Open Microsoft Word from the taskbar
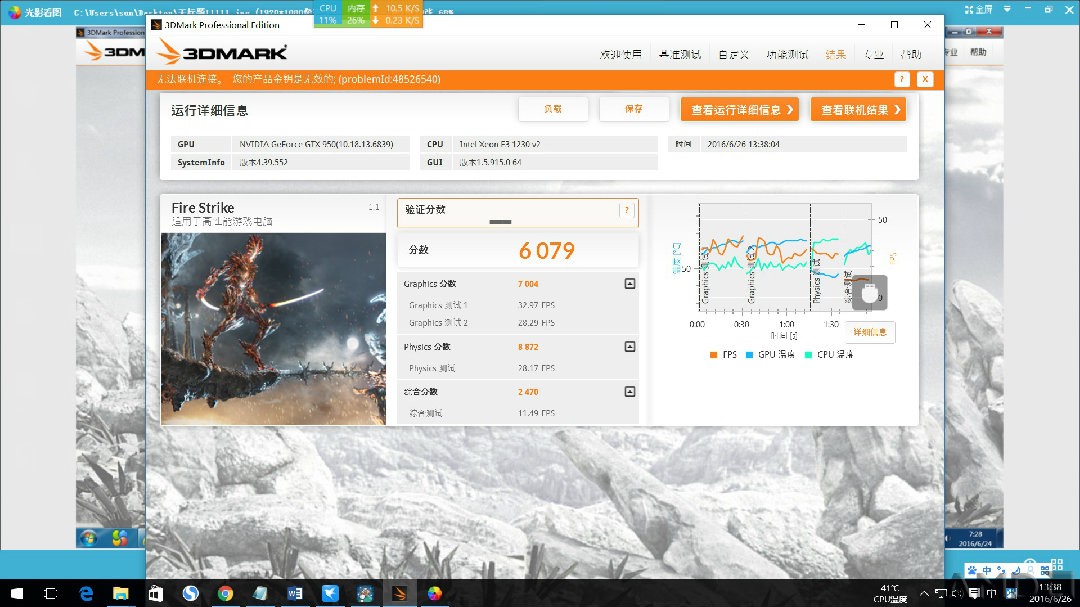 (295, 593)
